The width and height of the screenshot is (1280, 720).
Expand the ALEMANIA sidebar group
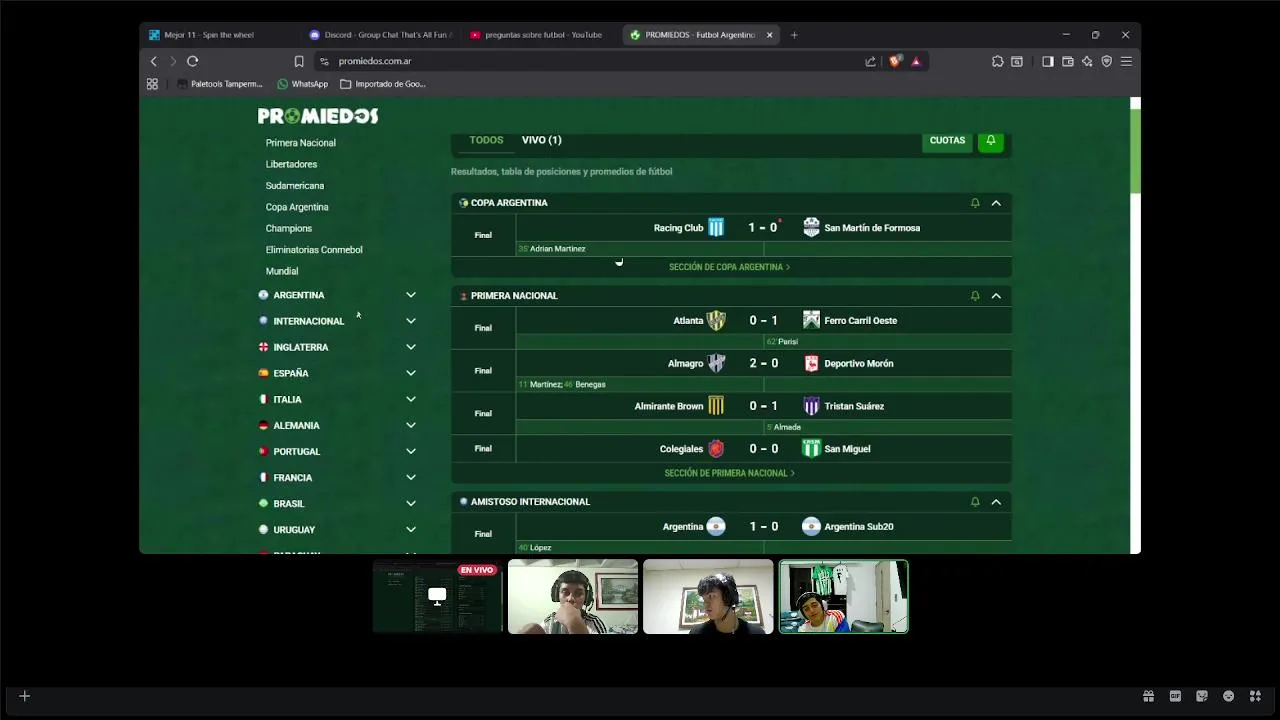(x=411, y=425)
